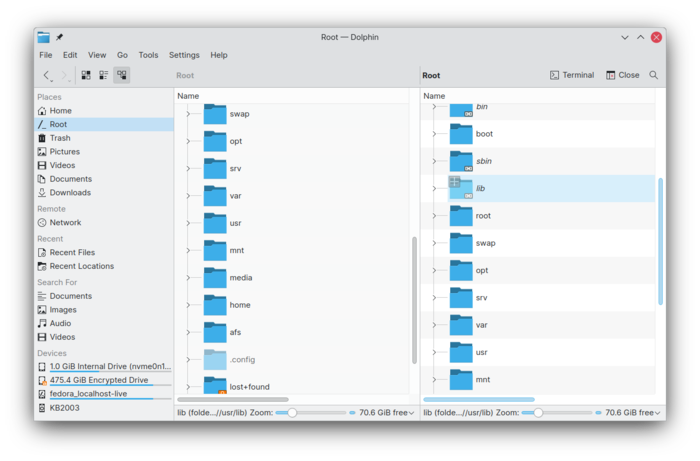
Task: Adjust the left pane Zoom slider
Action: (292, 413)
